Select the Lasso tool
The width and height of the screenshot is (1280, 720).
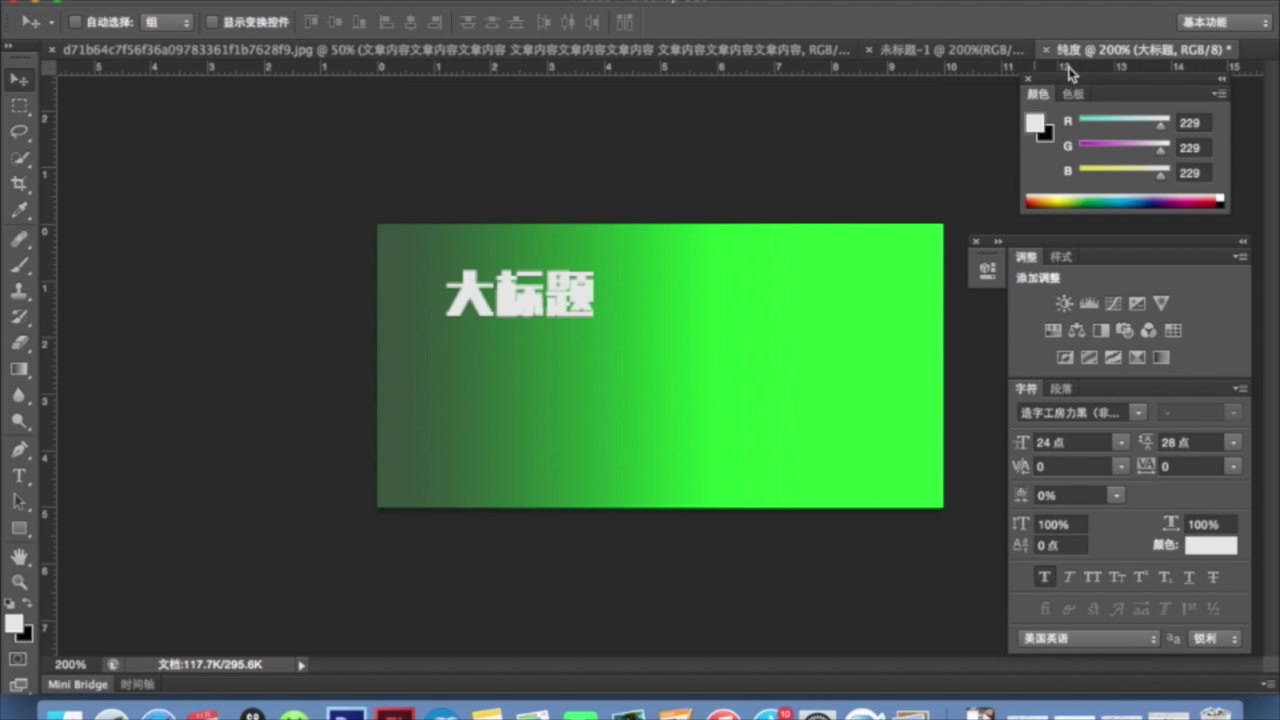[19, 133]
